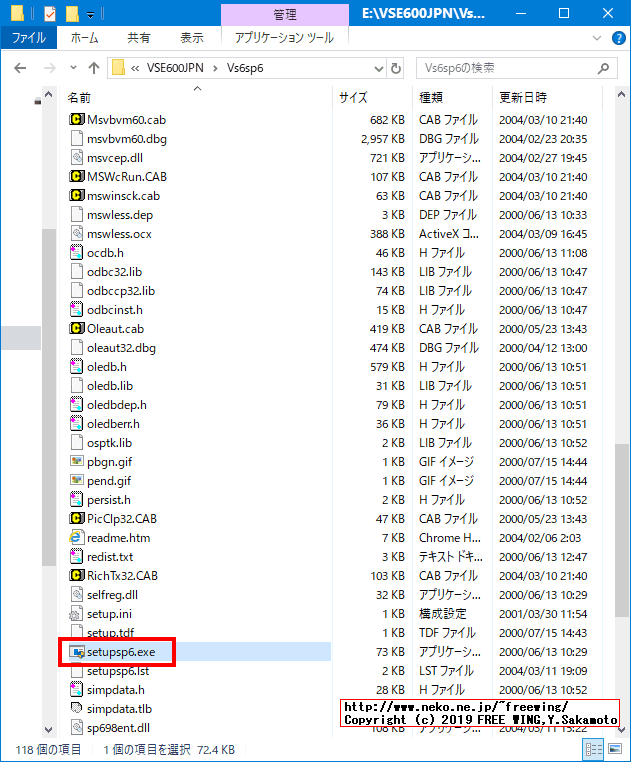Select the setupsp6.lst file
Viewport: 631px width, 762px height.
tap(118, 671)
